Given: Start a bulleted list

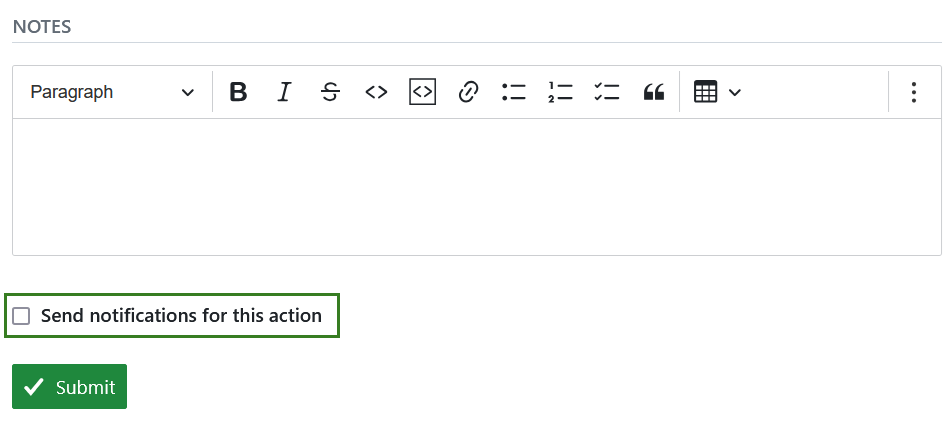Looking at the screenshot, I should tap(514, 92).
